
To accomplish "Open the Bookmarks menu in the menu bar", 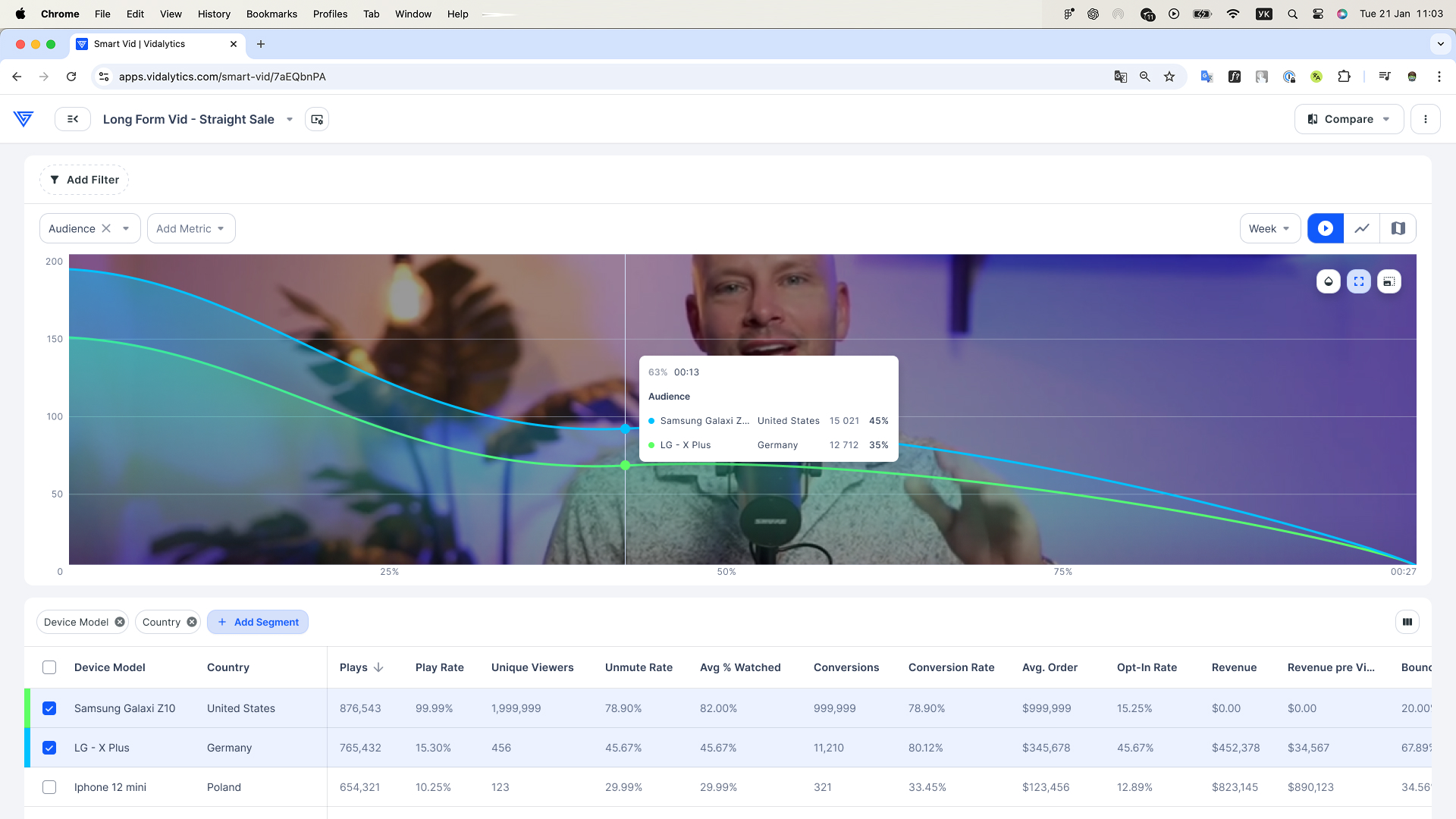I will (271, 14).
